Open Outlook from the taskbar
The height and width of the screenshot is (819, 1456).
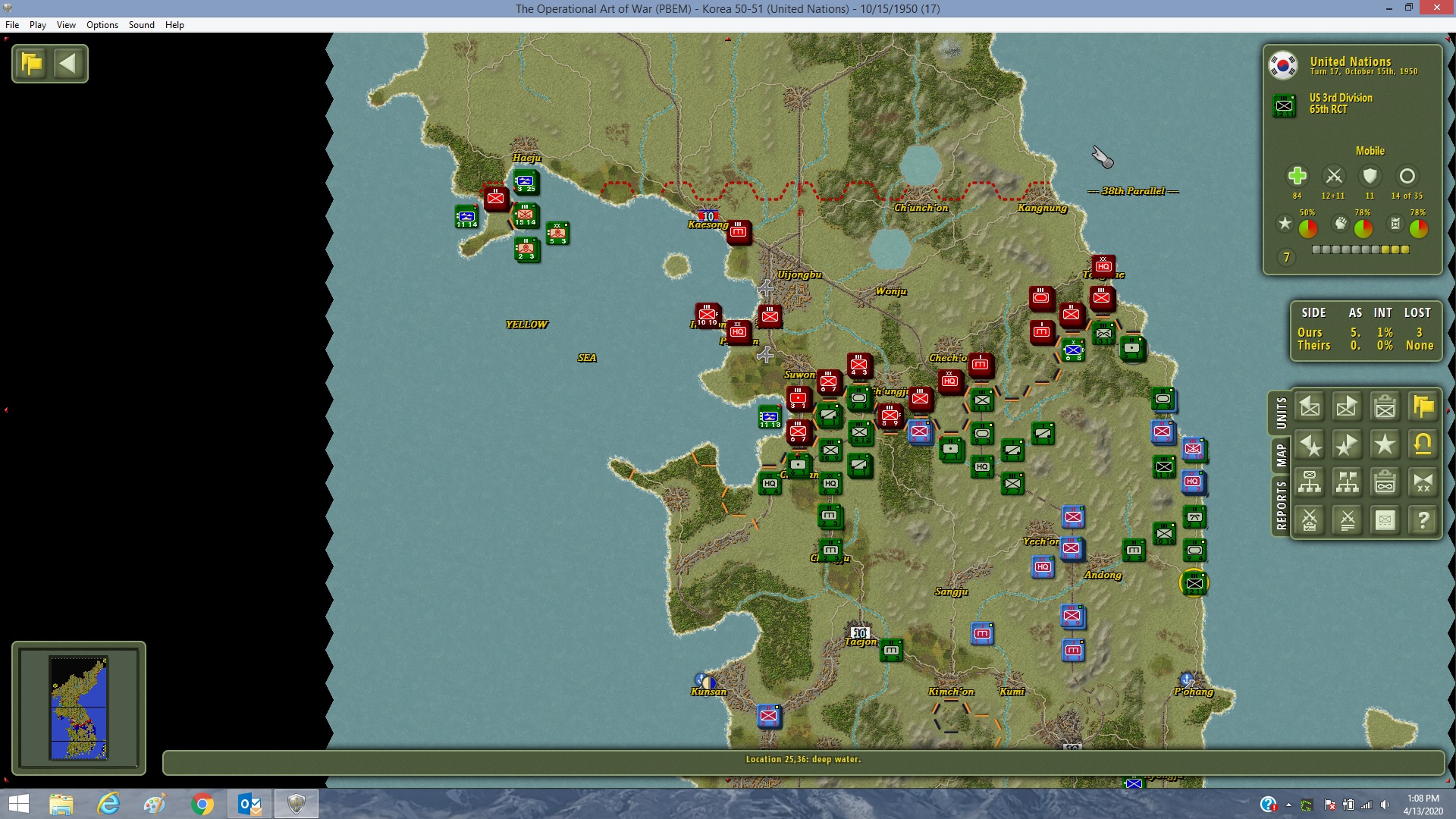[x=249, y=804]
